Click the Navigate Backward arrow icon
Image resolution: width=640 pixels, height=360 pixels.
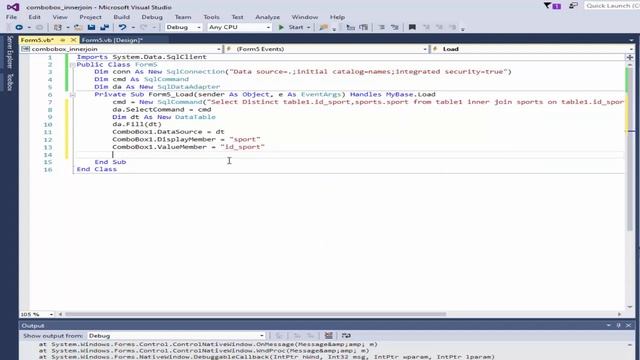tap(19, 27)
